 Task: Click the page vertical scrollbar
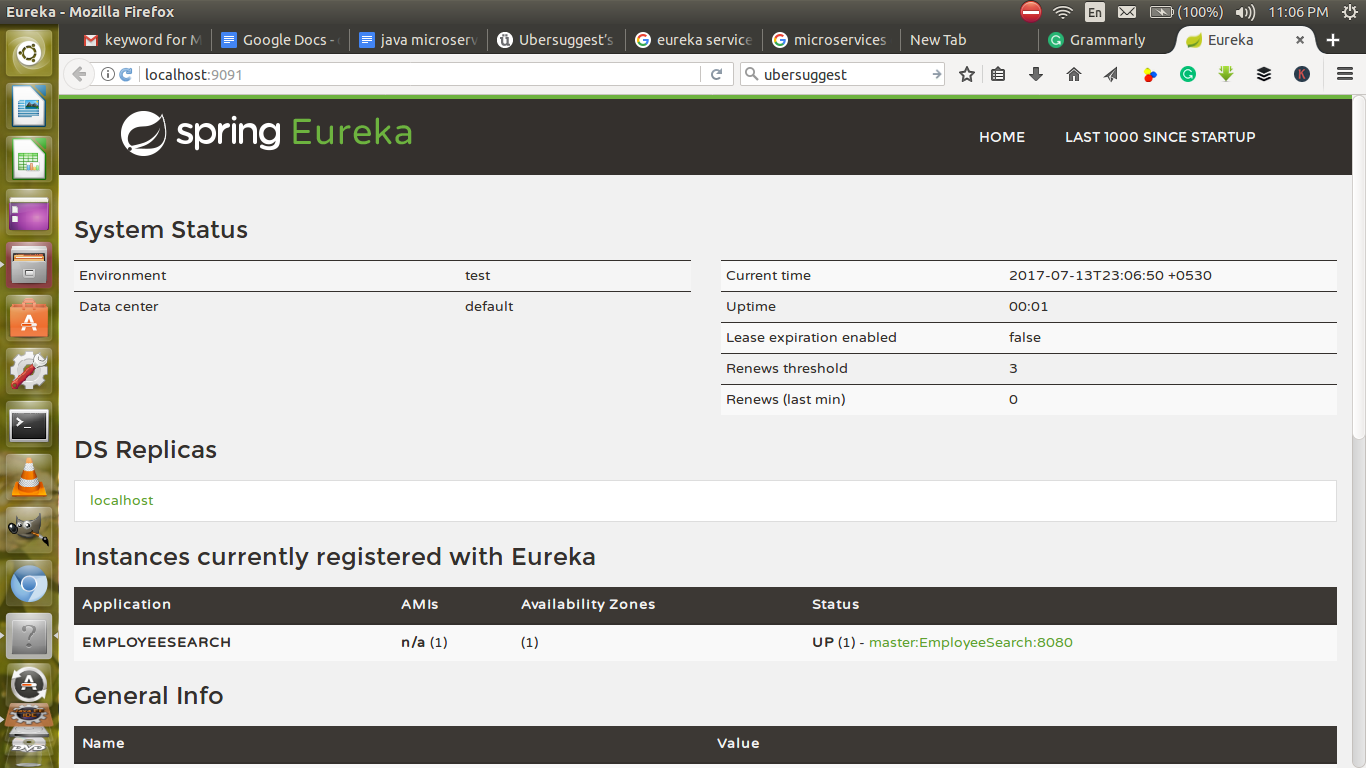click(x=1358, y=265)
